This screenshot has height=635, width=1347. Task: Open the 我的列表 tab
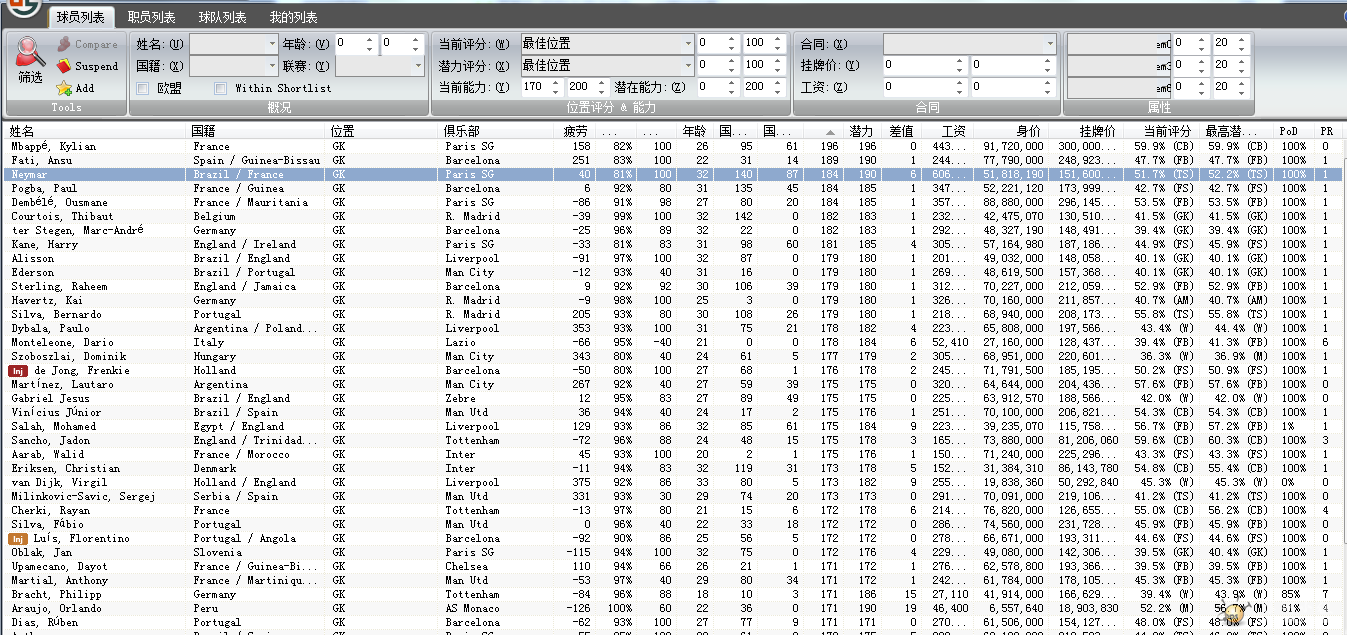point(293,17)
